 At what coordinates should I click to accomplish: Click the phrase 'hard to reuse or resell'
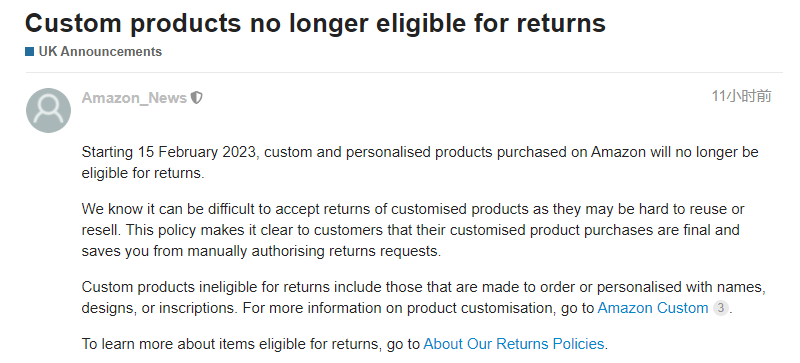click(x=413, y=220)
